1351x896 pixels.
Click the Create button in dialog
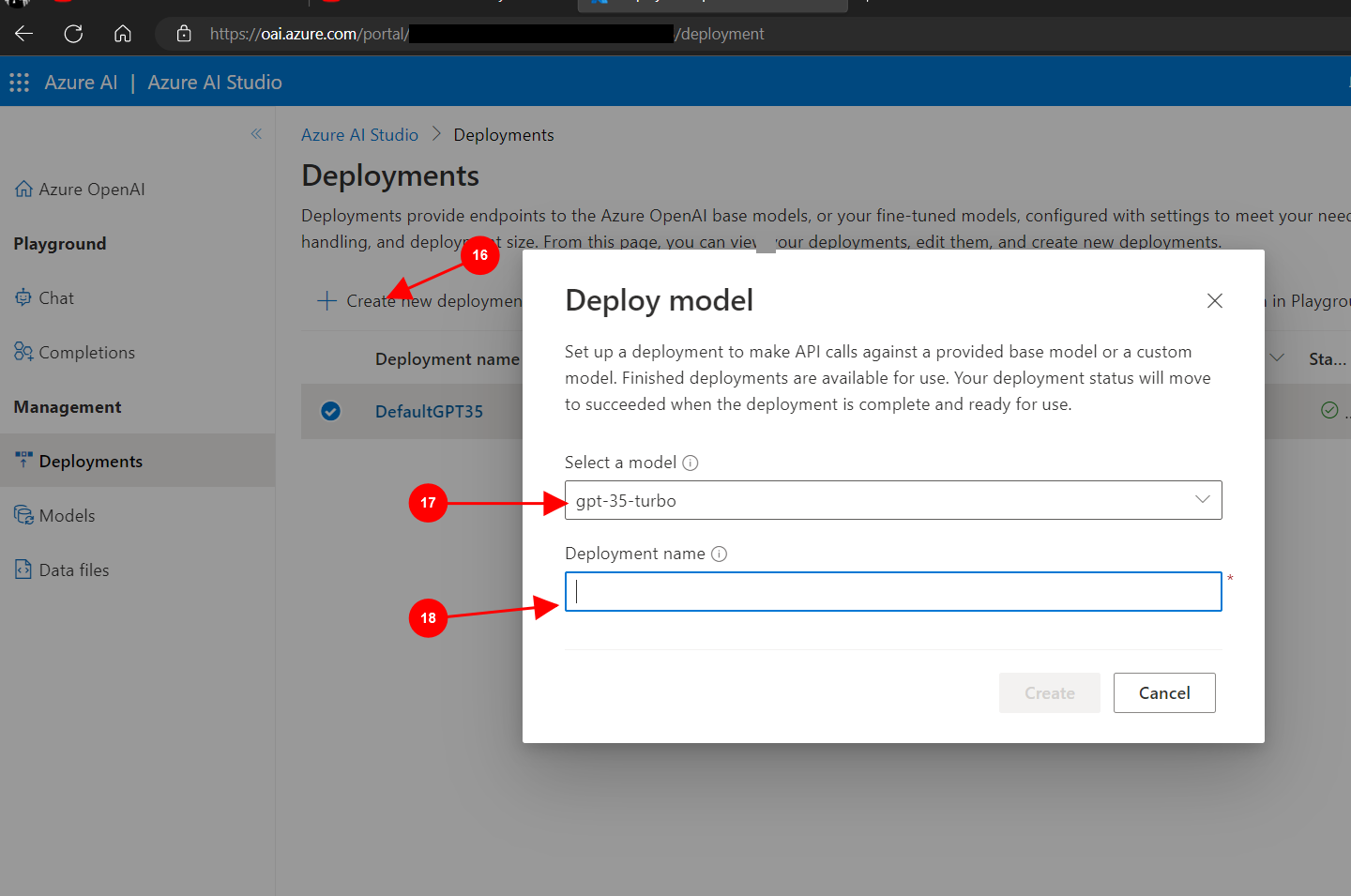pyautogui.click(x=1049, y=693)
